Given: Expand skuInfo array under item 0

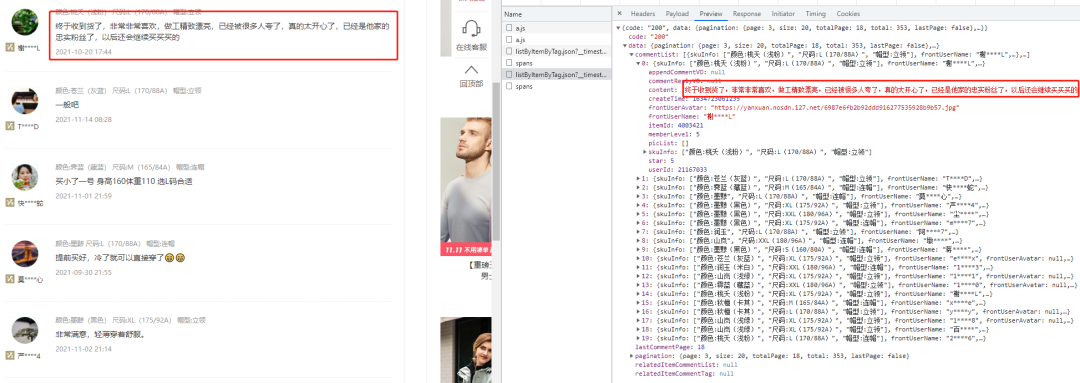Looking at the screenshot, I should click(x=645, y=152).
